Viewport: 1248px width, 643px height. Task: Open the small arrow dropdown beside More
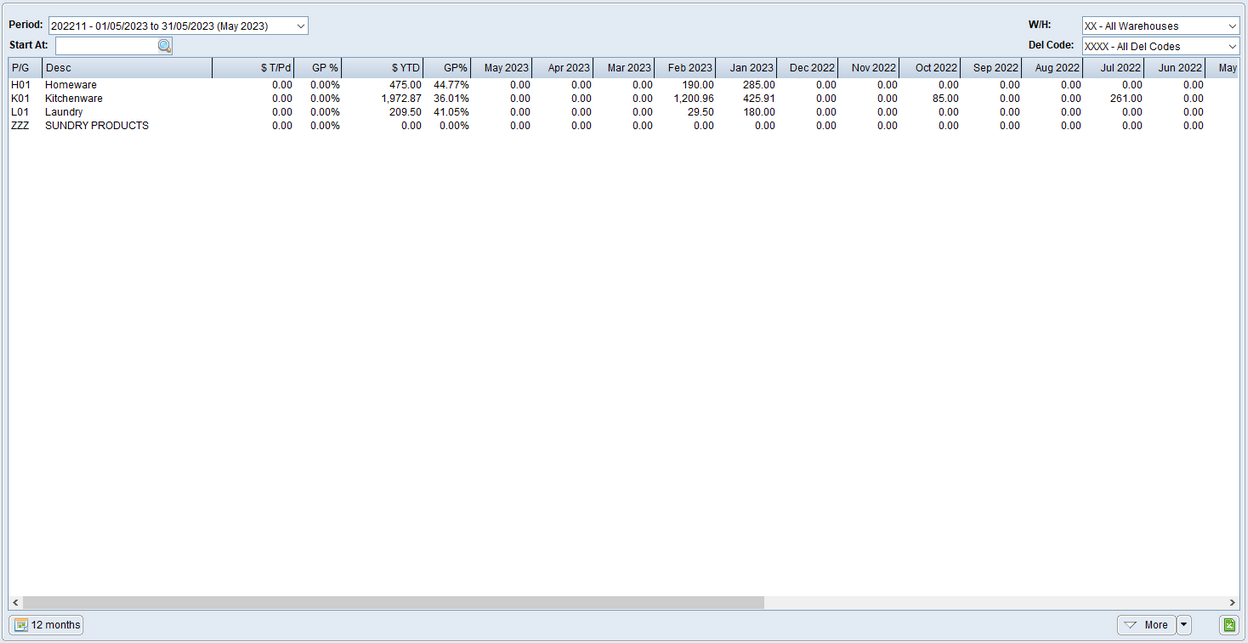[x=1182, y=624]
